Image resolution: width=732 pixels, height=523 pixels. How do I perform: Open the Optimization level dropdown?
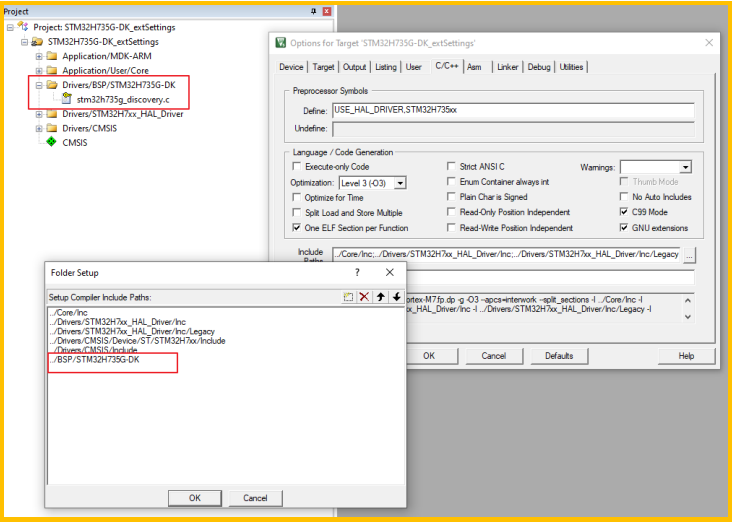click(x=400, y=183)
